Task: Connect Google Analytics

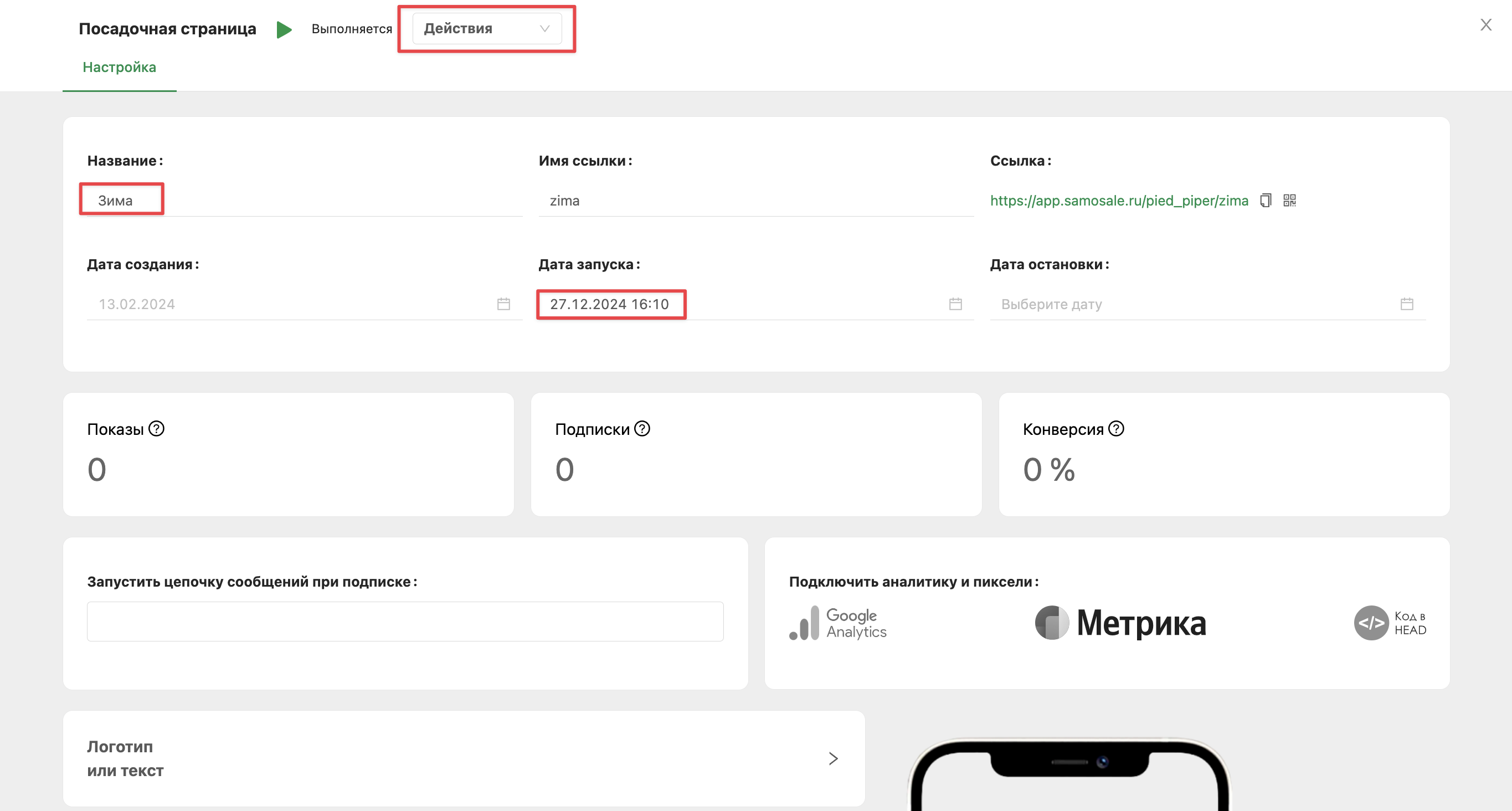Action: pos(838,623)
